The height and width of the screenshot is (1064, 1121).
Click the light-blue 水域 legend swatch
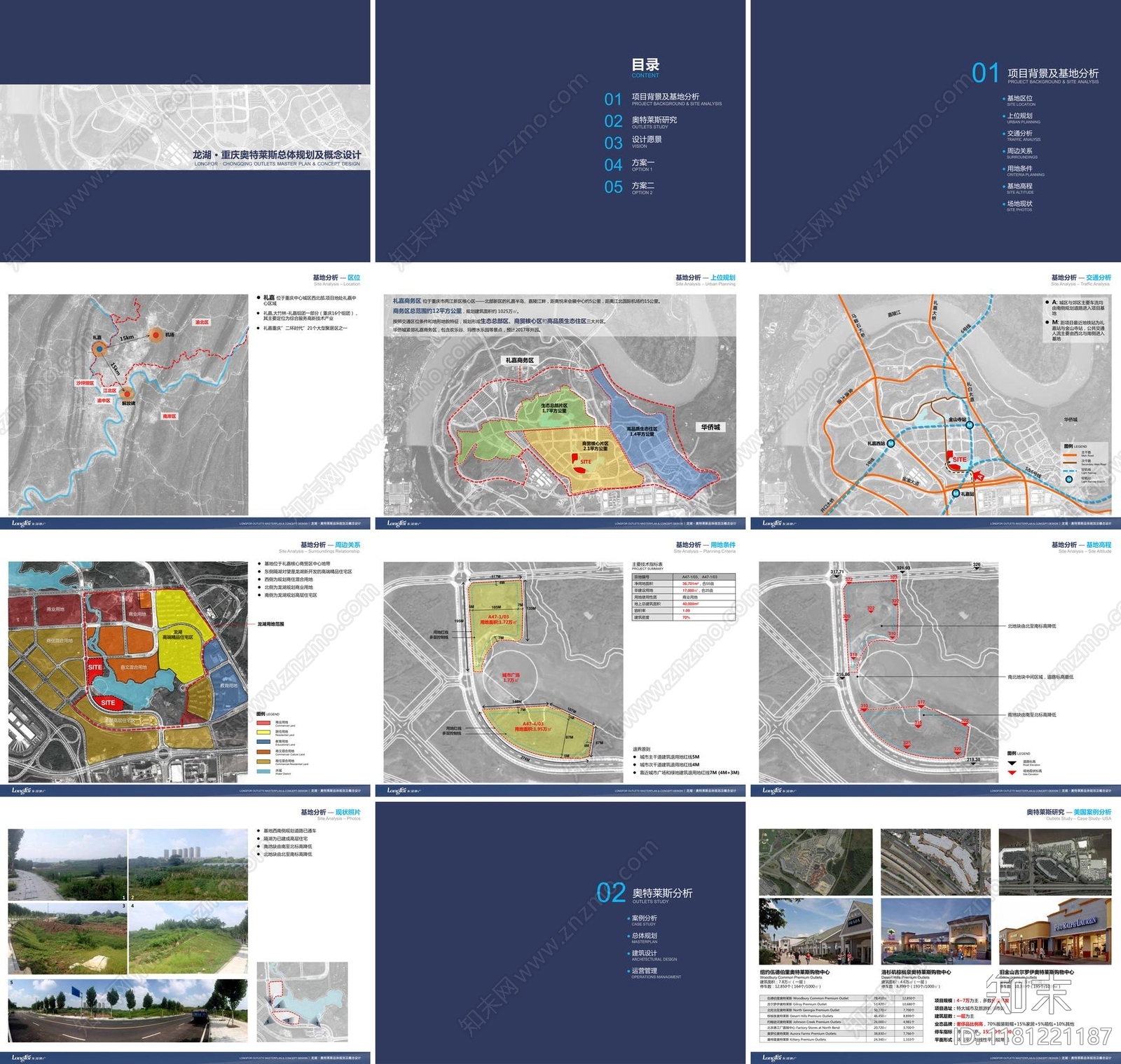point(263,771)
